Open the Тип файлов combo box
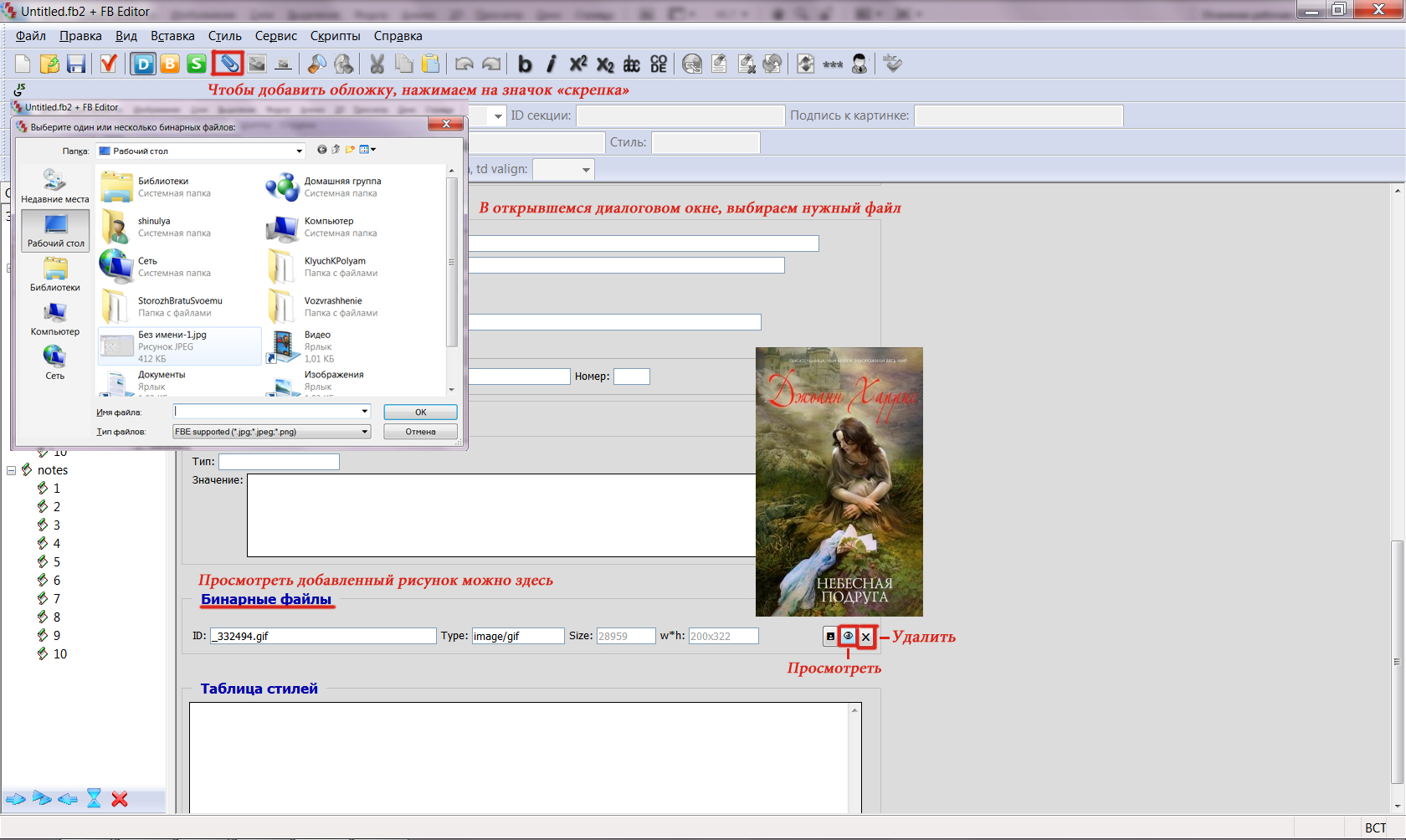 click(271, 432)
